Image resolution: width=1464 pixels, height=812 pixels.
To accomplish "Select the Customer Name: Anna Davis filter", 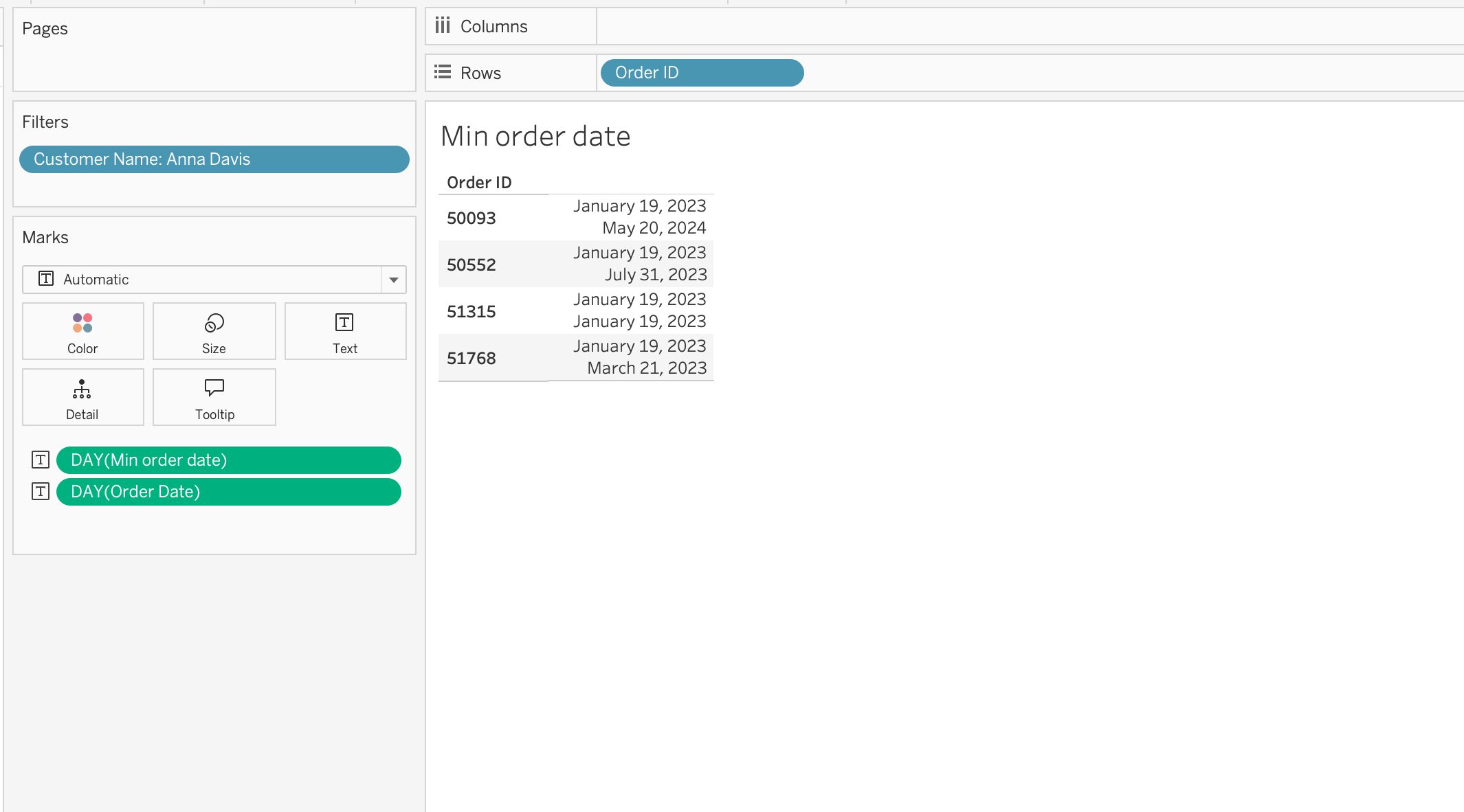I will point(214,159).
